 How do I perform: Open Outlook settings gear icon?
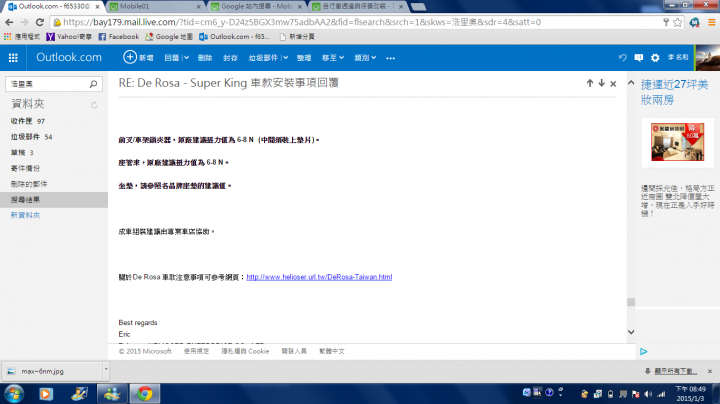coord(655,58)
